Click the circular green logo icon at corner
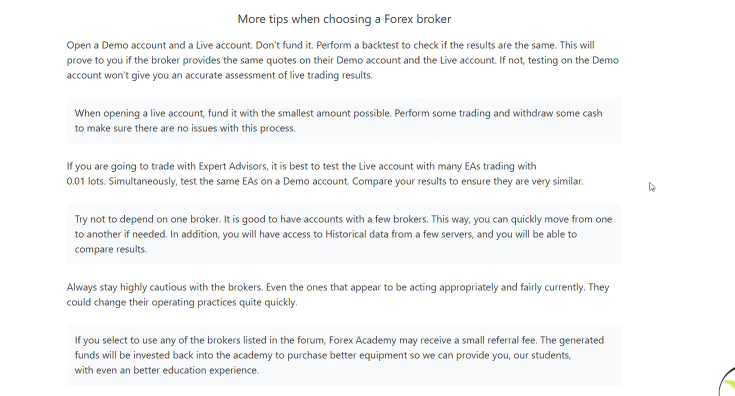 pyautogui.click(x=727, y=382)
